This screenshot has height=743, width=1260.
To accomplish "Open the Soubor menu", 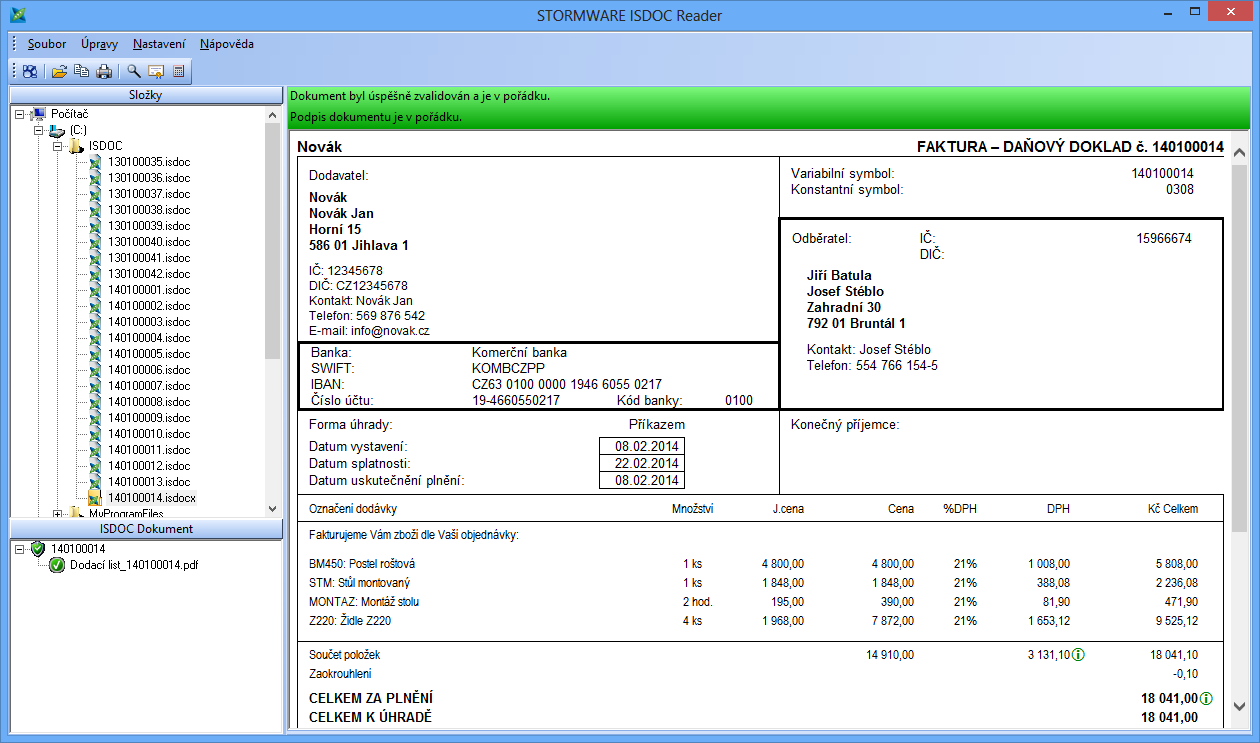I will (x=47, y=44).
